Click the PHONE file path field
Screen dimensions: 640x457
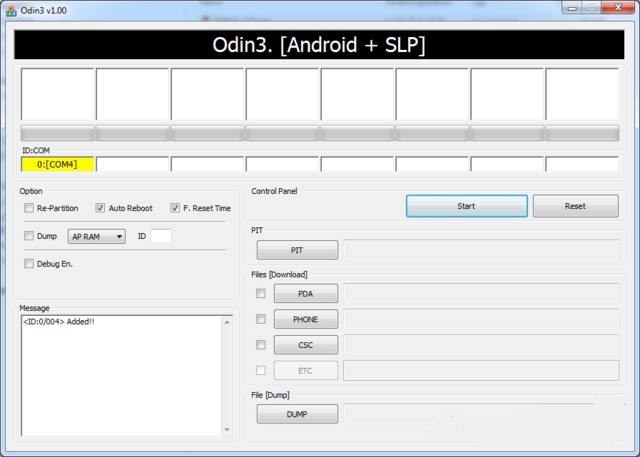point(481,319)
